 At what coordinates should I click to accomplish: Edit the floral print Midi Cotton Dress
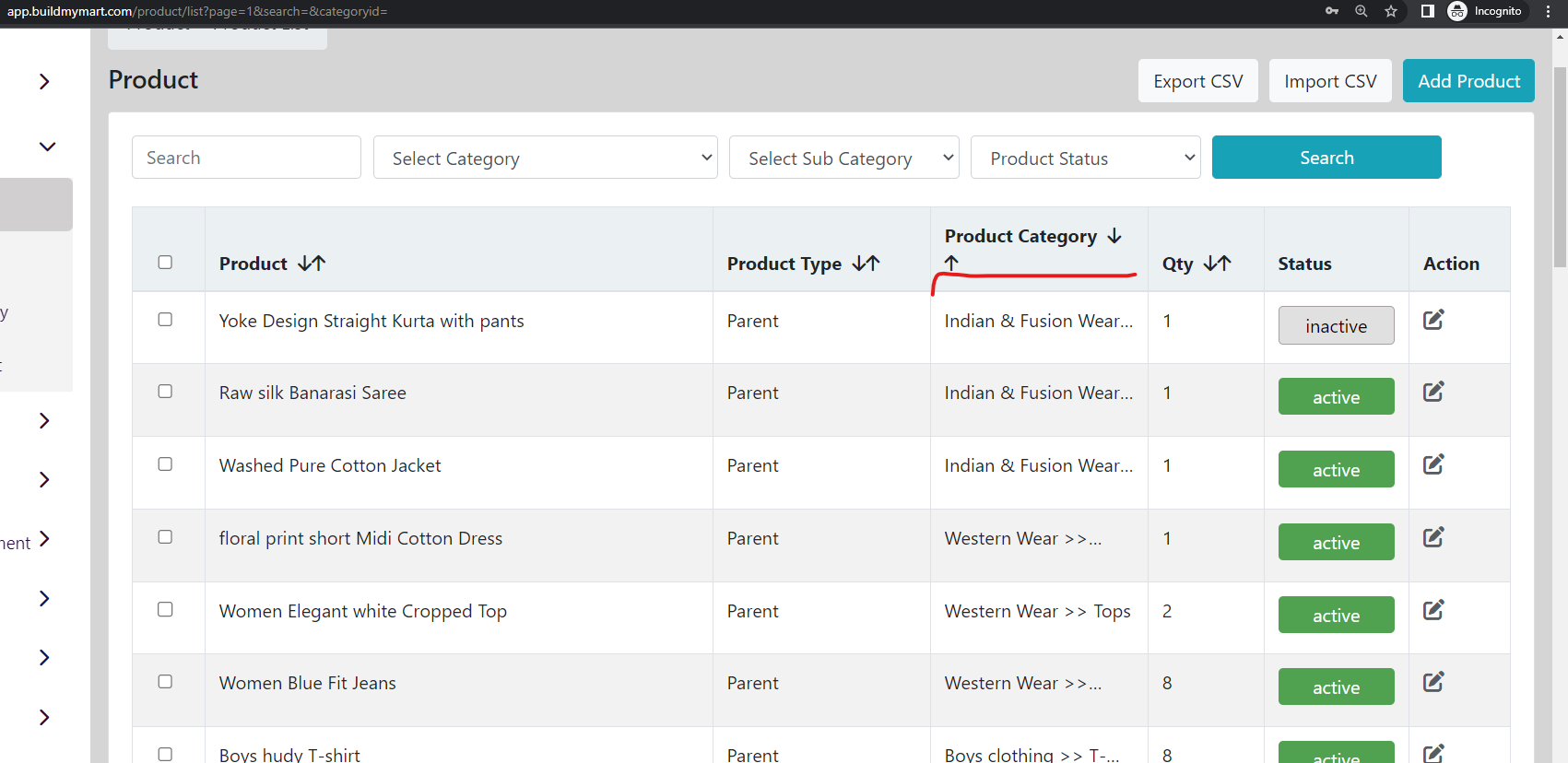1433,537
